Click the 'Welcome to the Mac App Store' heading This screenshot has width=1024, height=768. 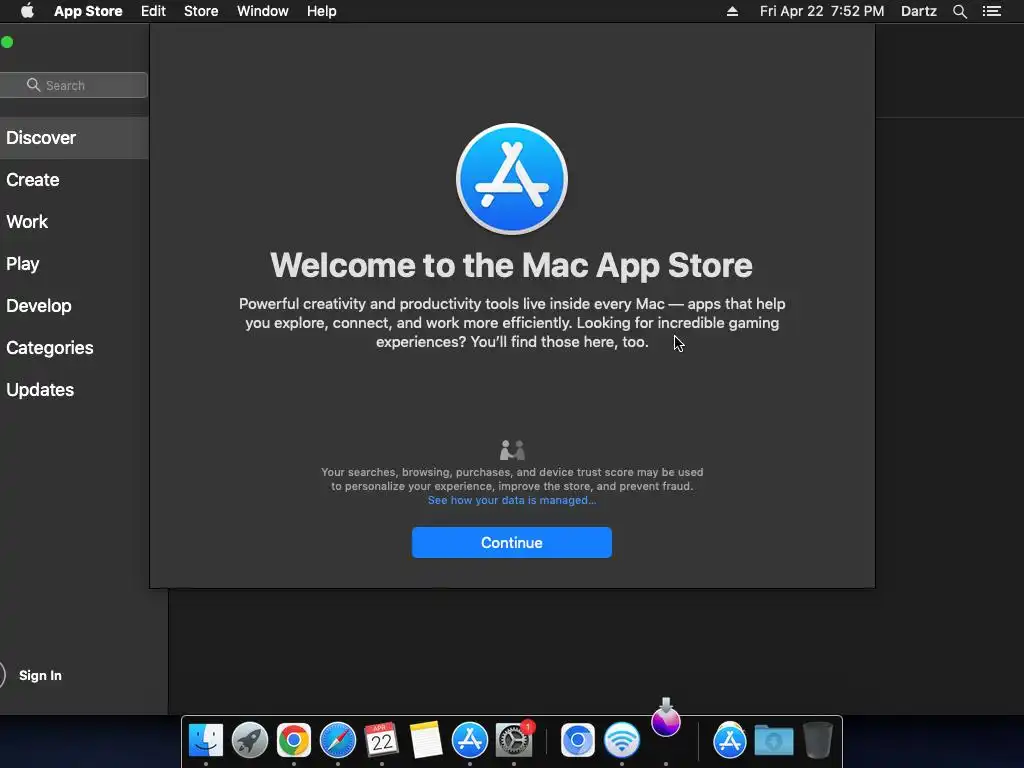click(x=511, y=265)
